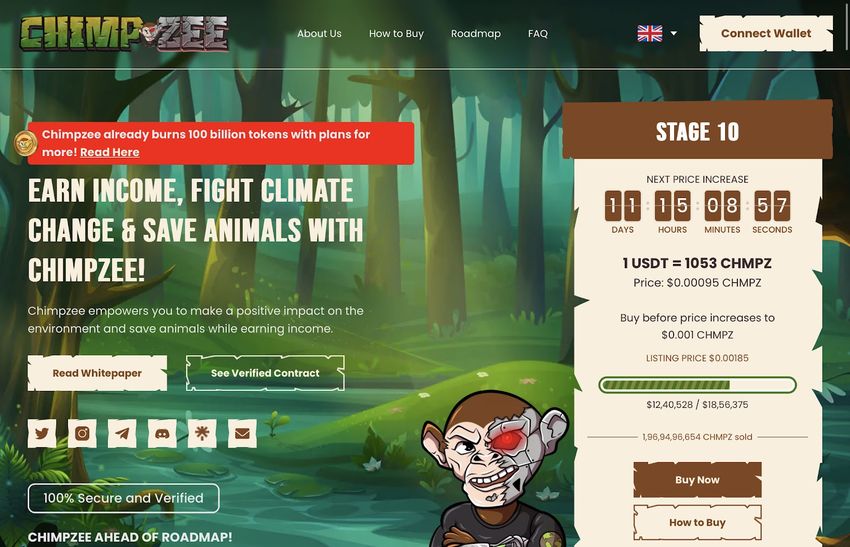The height and width of the screenshot is (547, 850).
Task: Click the Connect Wallet button
Action: tap(766, 33)
